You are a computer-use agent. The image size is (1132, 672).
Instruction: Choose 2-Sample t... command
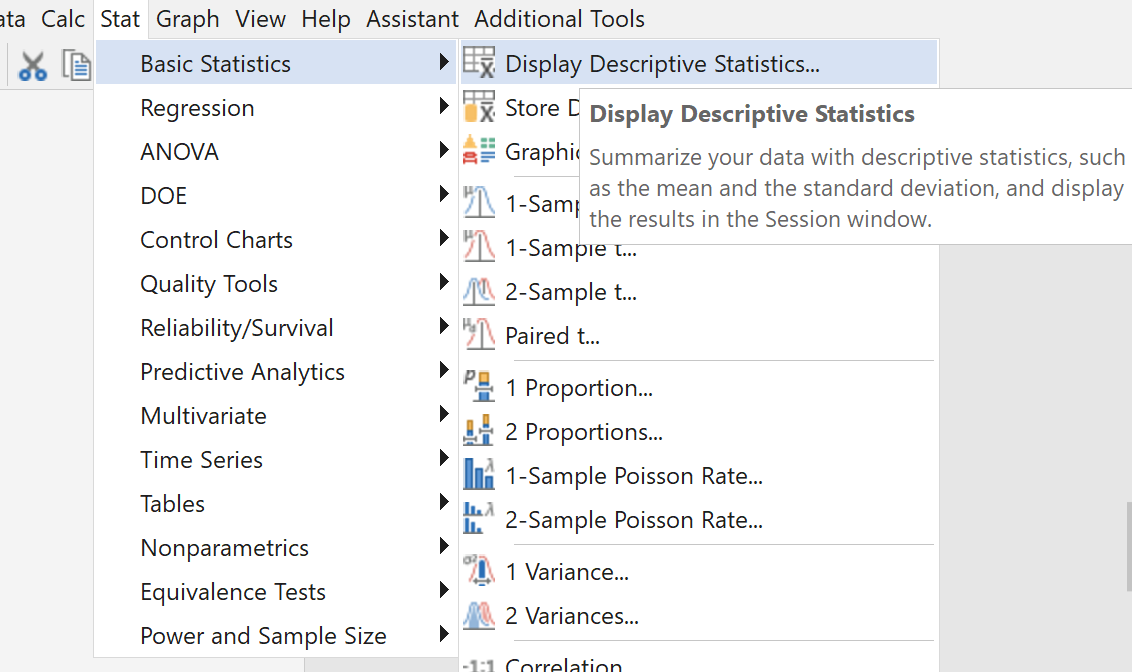pyautogui.click(x=699, y=292)
